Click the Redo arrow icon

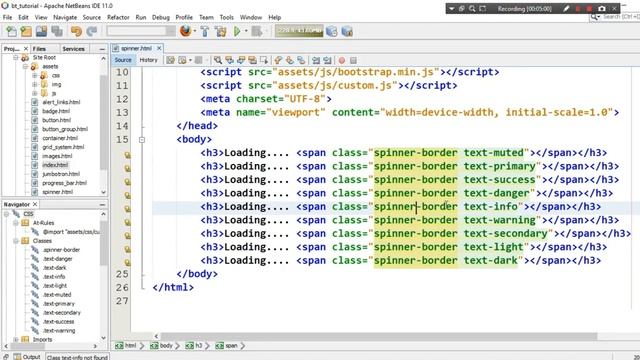click(92, 31)
